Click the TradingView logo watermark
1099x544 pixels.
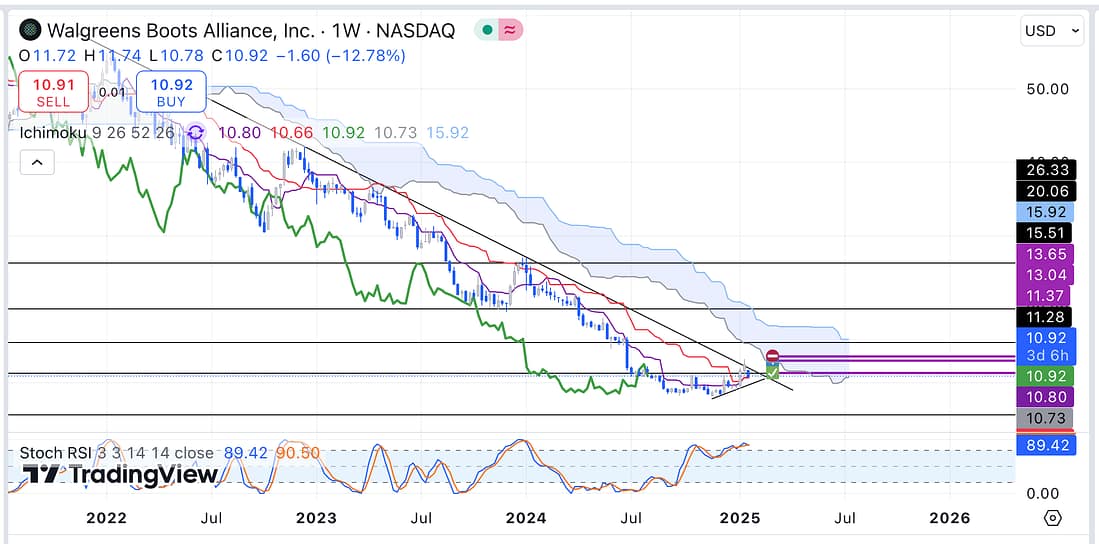[120, 474]
